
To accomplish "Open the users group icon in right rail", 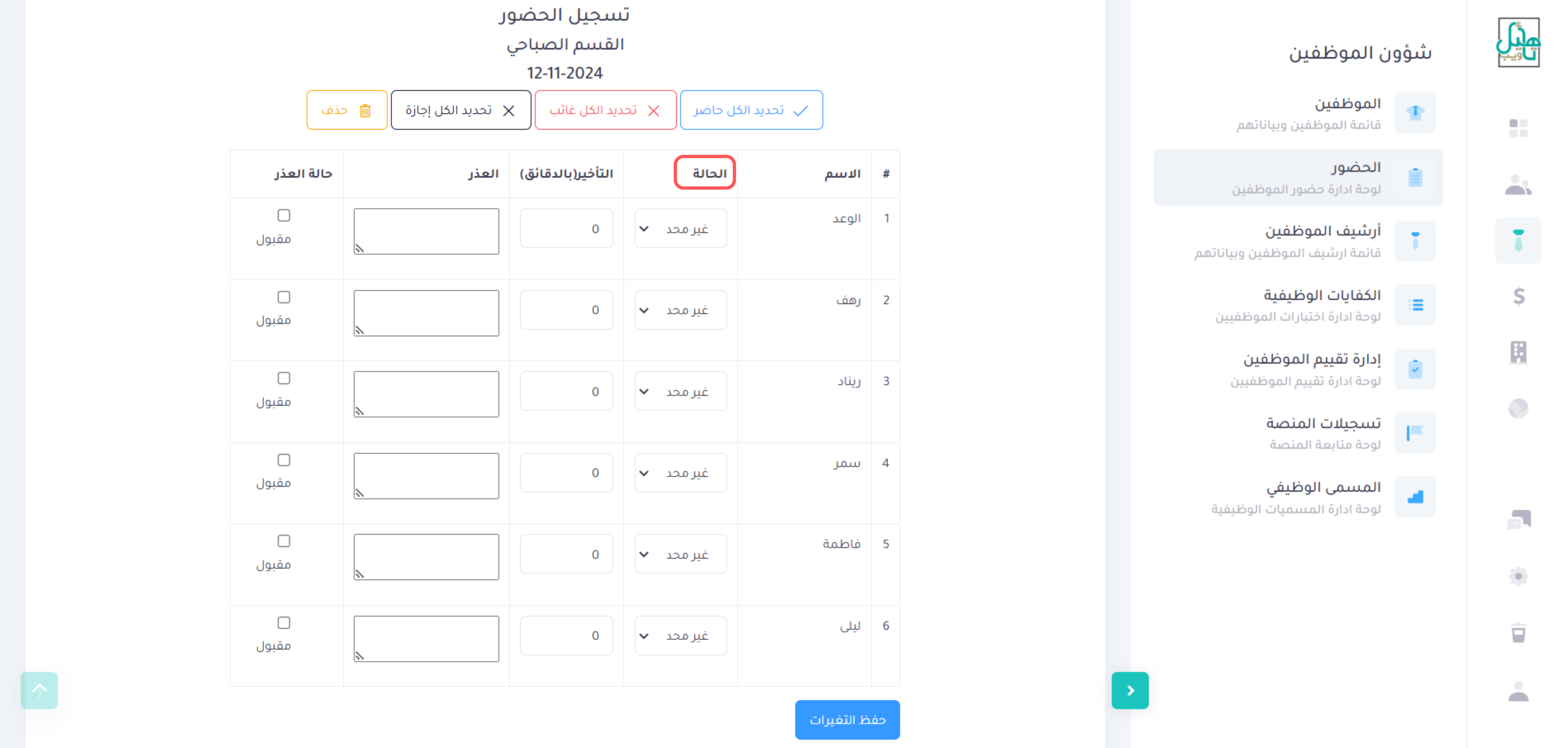I will click(x=1518, y=185).
